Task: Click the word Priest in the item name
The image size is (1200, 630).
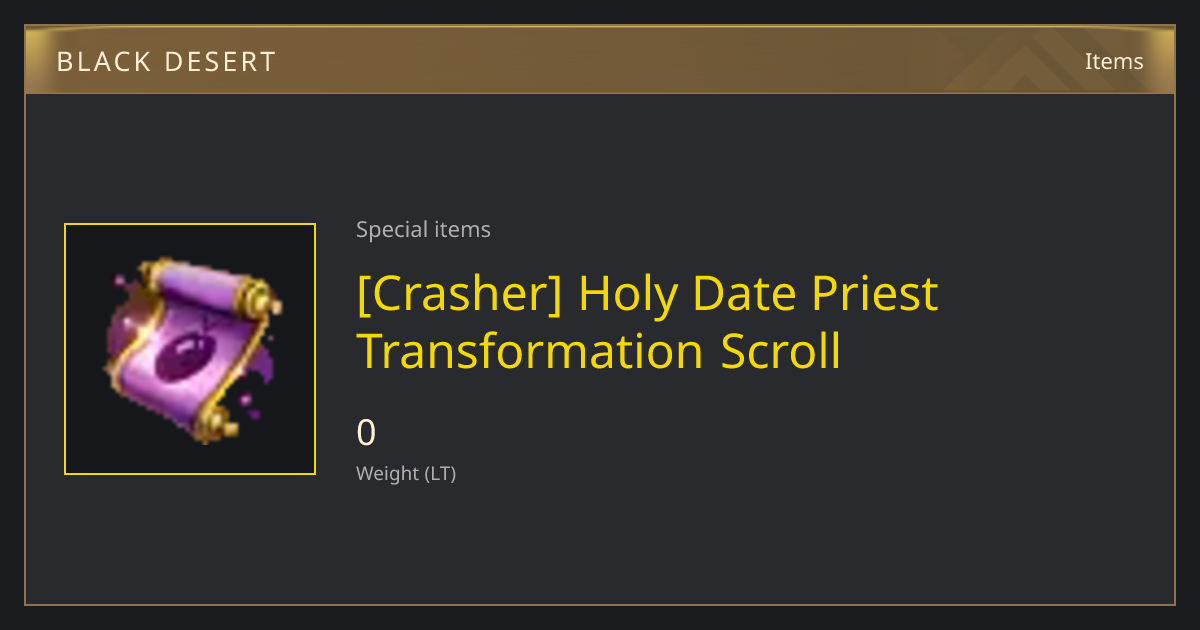Action: click(874, 294)
